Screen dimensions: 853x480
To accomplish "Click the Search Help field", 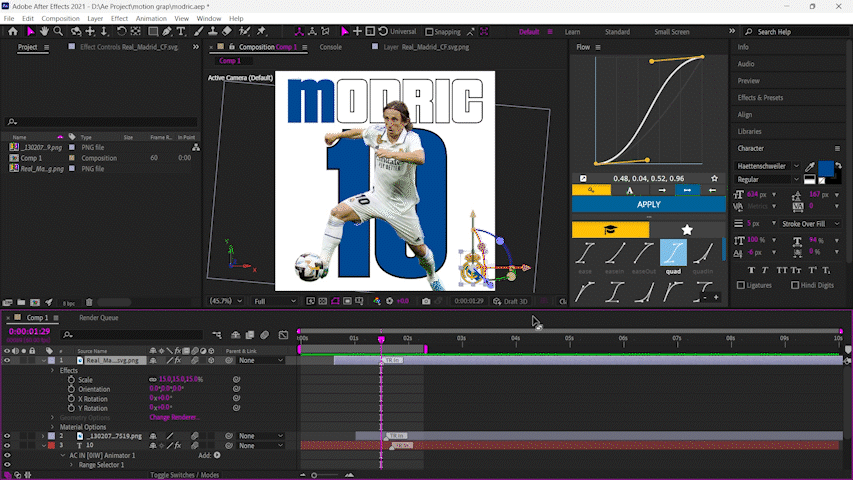I will pos(798,32).
